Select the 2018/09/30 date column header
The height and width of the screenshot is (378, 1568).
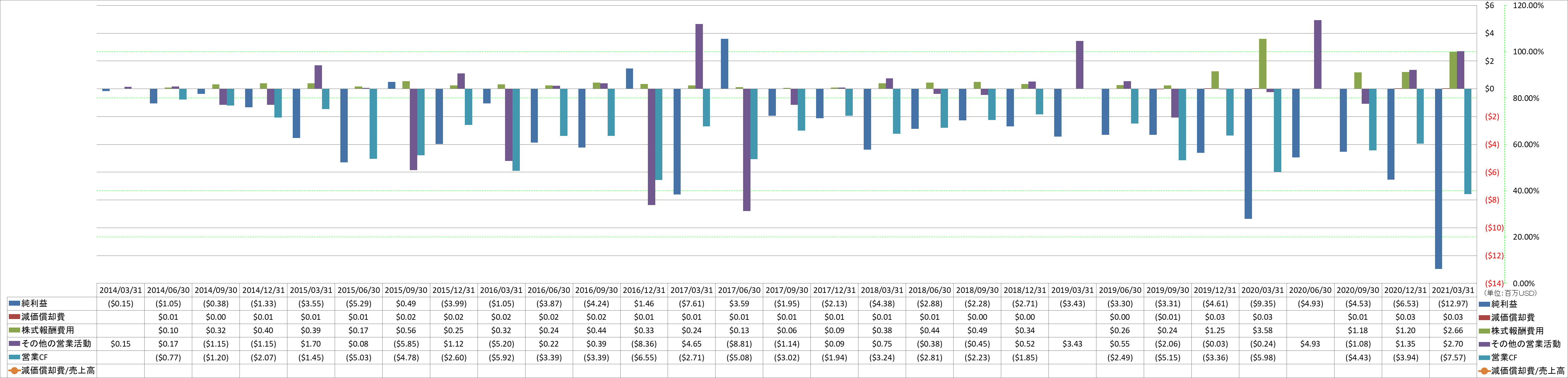[x=977, y=290]
